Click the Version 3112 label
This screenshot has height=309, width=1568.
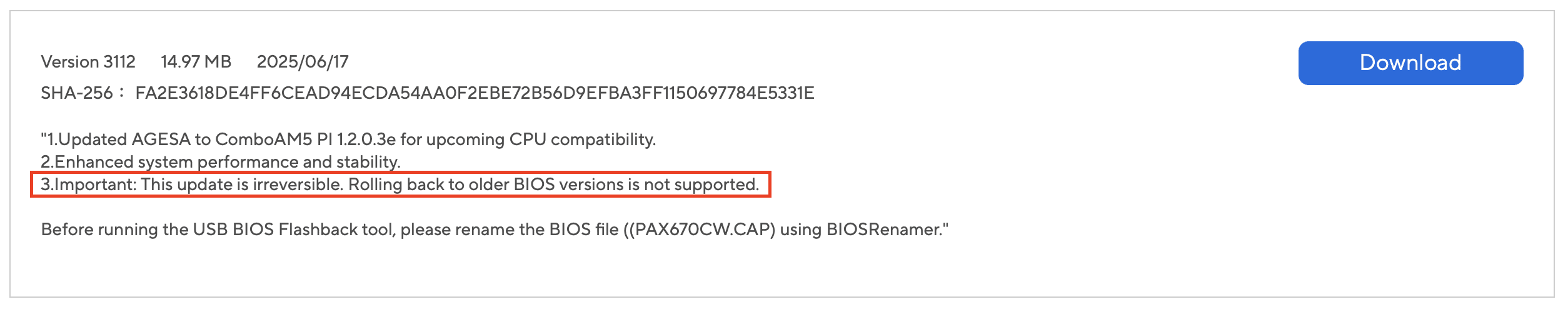[x=88, y=62]
